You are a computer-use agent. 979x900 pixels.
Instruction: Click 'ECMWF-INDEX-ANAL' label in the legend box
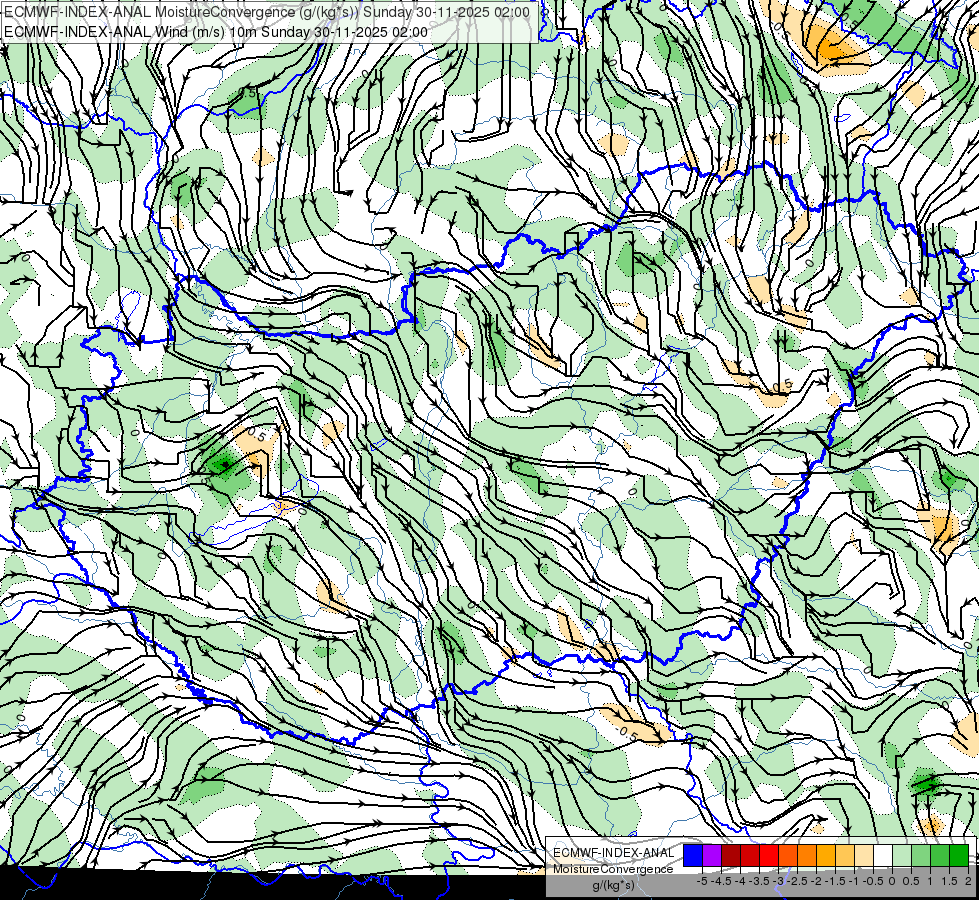(x=613, y=853)
